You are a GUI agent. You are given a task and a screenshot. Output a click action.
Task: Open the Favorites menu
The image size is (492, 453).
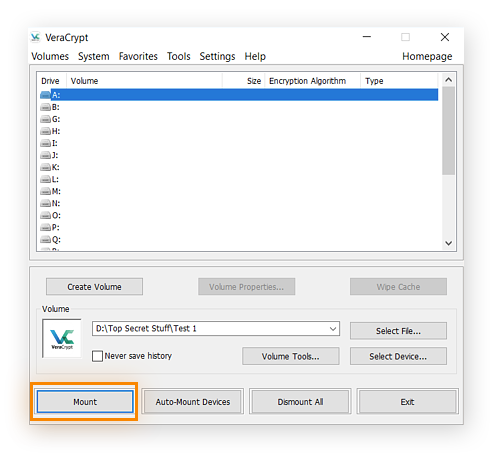point(138,56)
